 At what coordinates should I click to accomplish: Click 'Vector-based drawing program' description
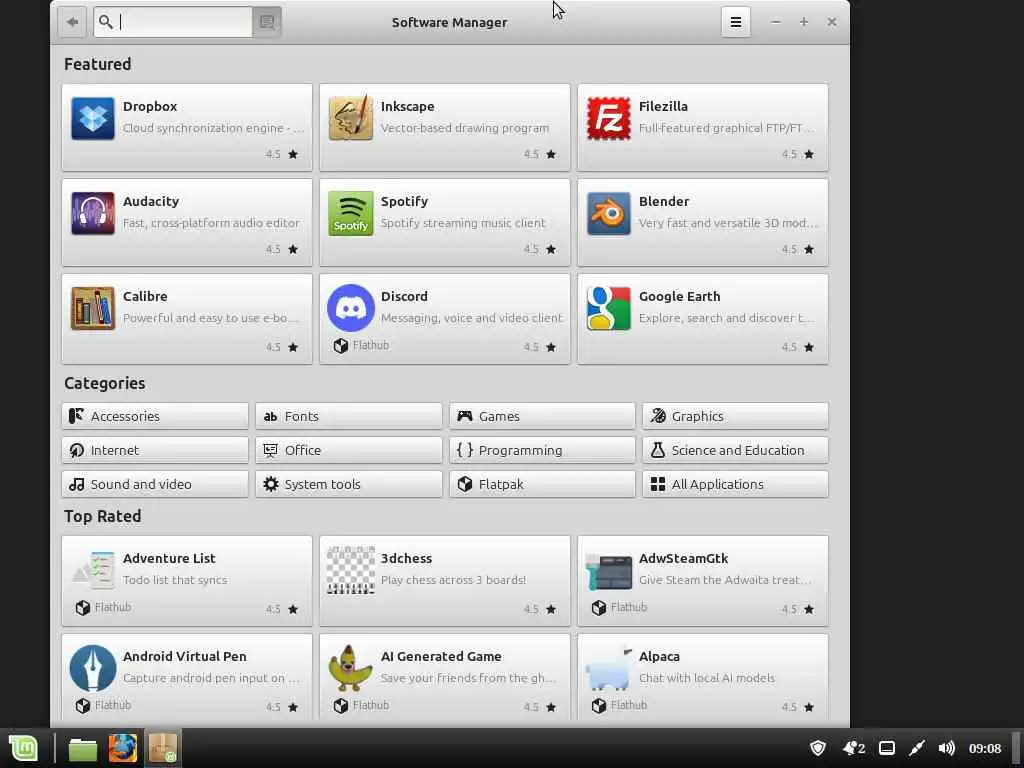465,128
